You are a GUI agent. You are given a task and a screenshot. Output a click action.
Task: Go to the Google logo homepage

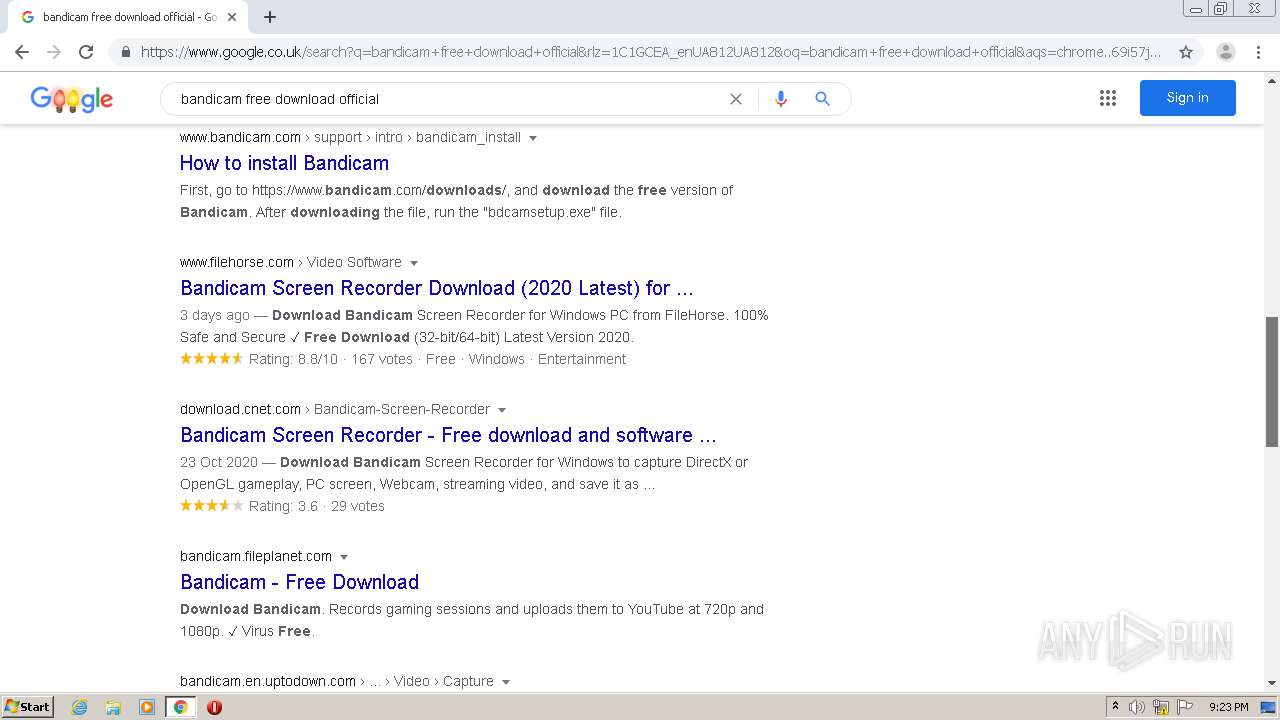point(72,98)
